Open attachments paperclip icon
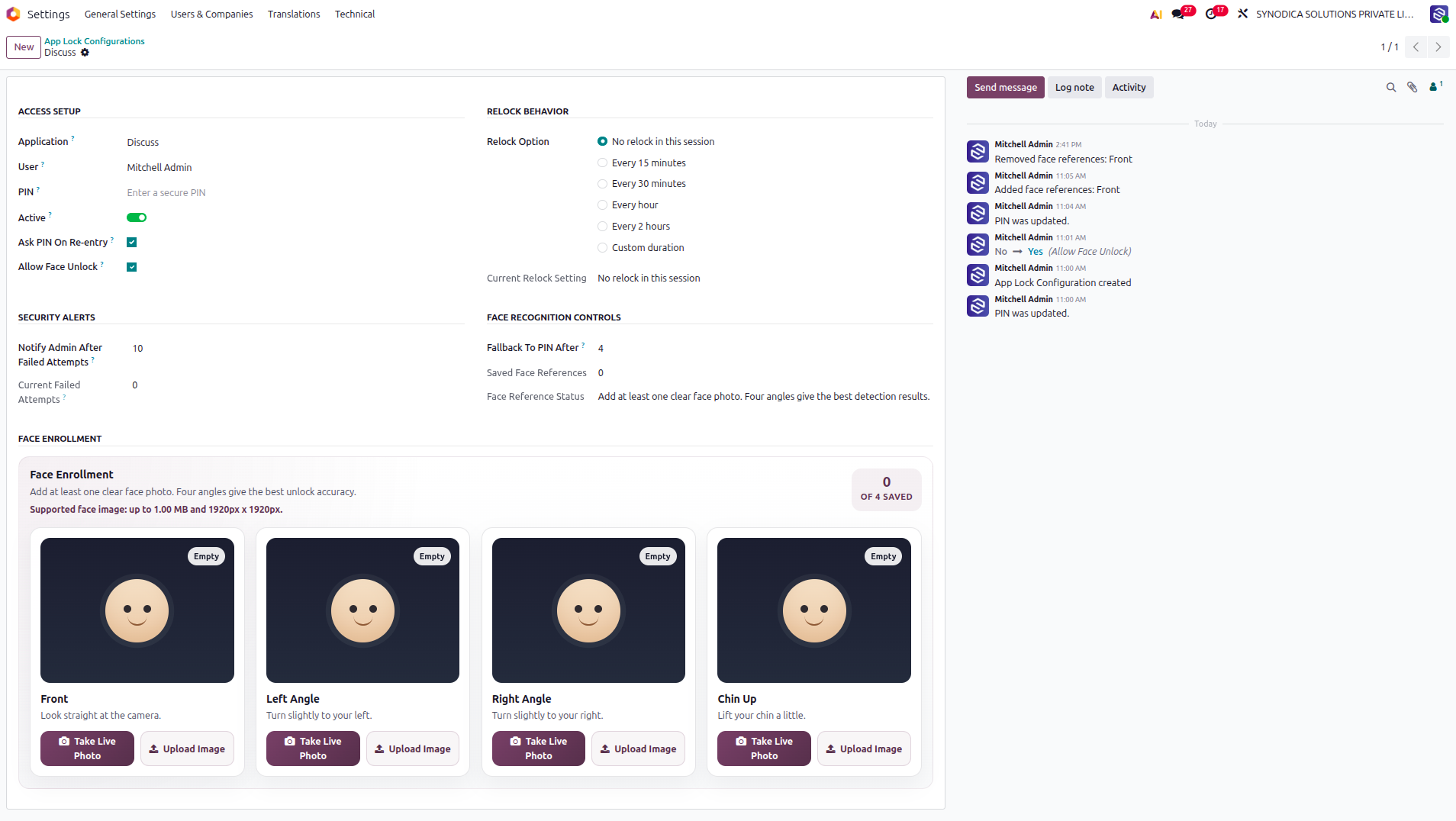Screen dimensions: 1456x821 (x=1413, y=88)
